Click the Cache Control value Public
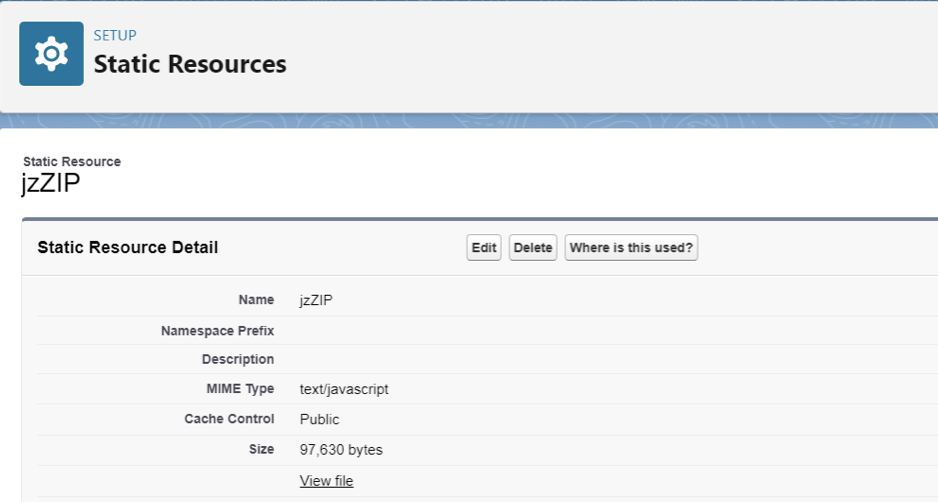Screen dimensions: 938x502 pos(319,419)
